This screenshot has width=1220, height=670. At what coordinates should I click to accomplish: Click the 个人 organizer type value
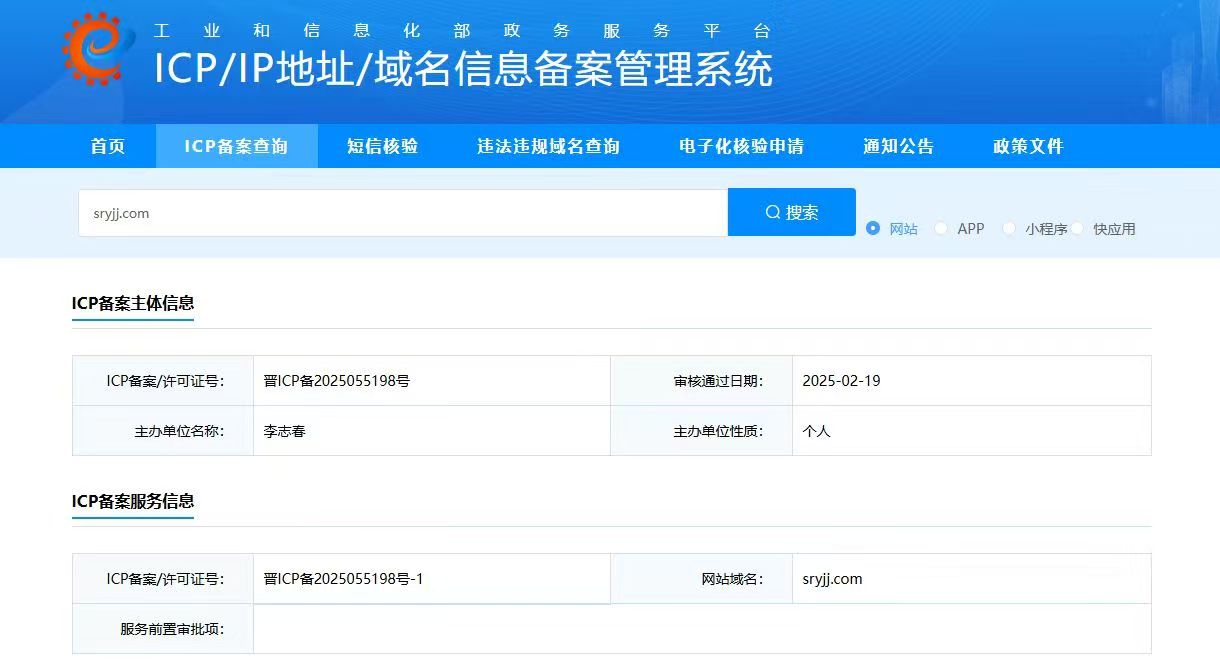point(816,432)
